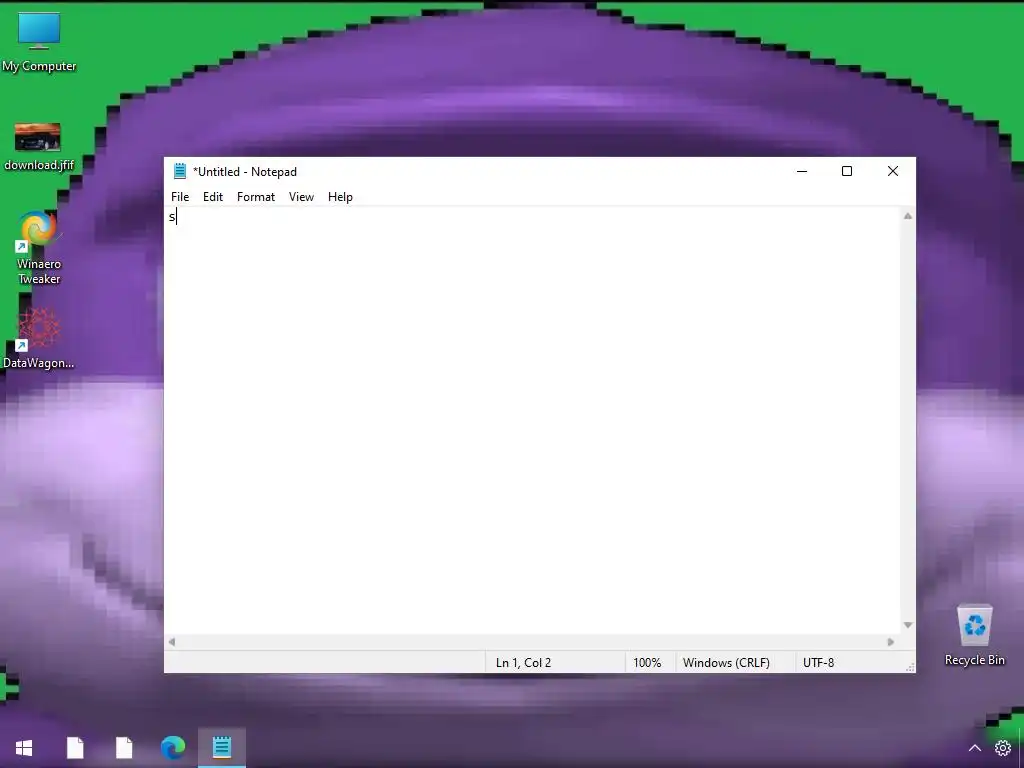Open the Edit menu
The width and height of the screenshot is (1024, 768).
tap(213, 197)
